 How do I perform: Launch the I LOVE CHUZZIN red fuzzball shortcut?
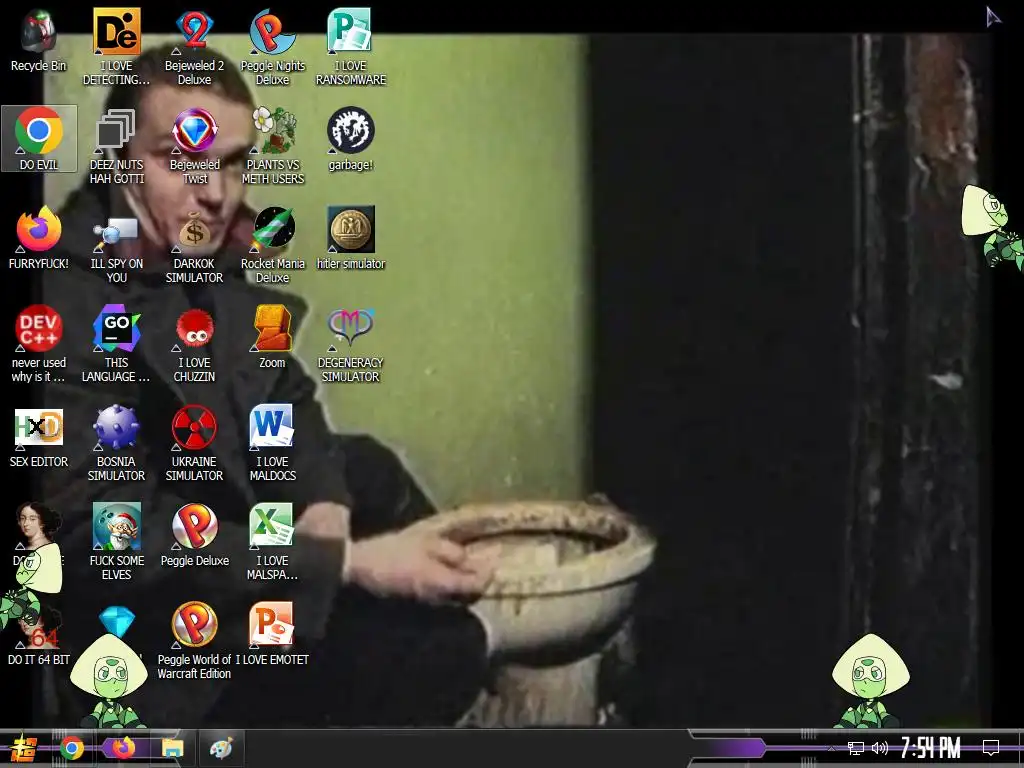click(195, 345)
